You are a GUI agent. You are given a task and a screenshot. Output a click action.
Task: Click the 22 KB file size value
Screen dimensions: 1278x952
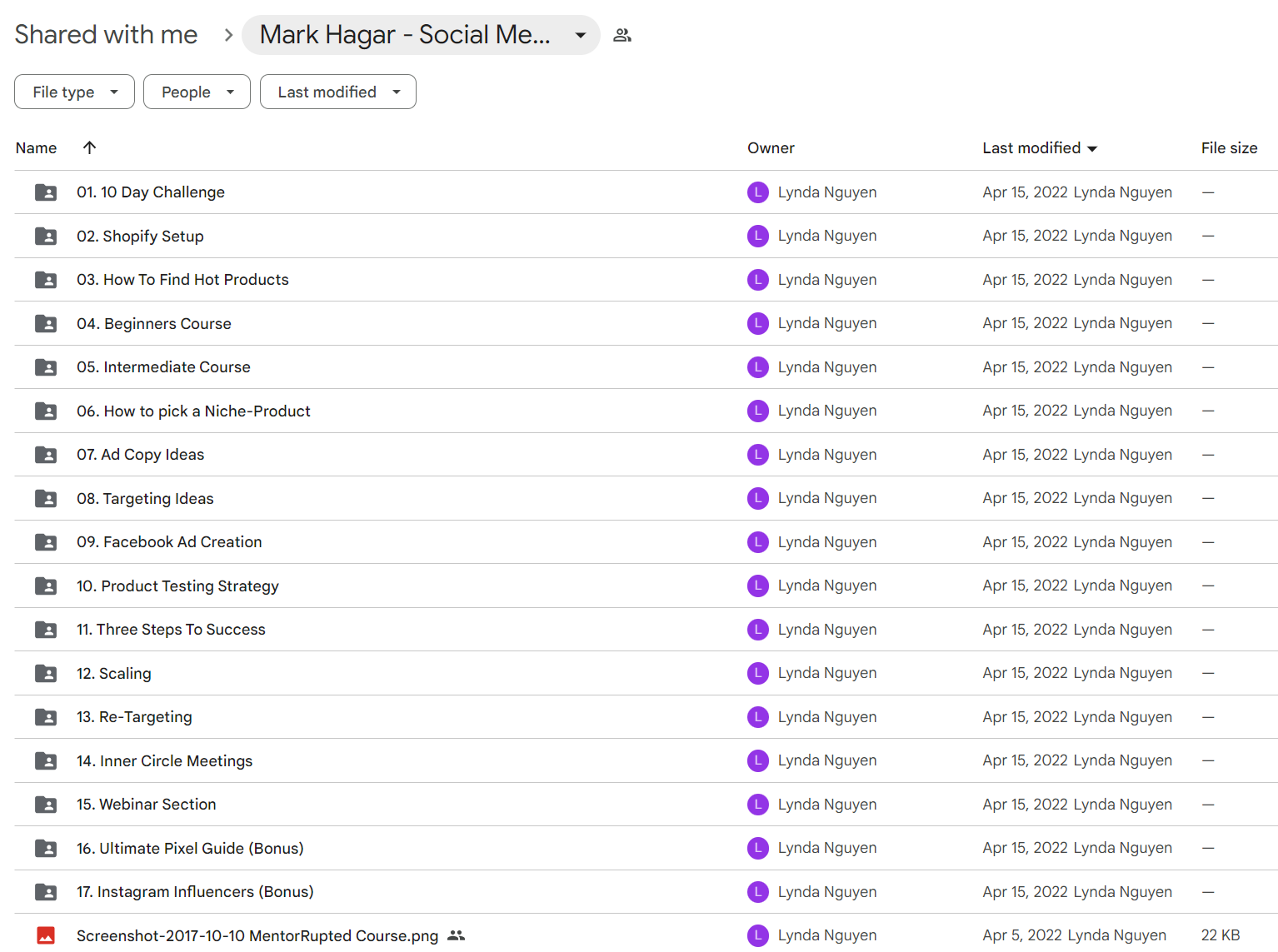point(1221,935)
